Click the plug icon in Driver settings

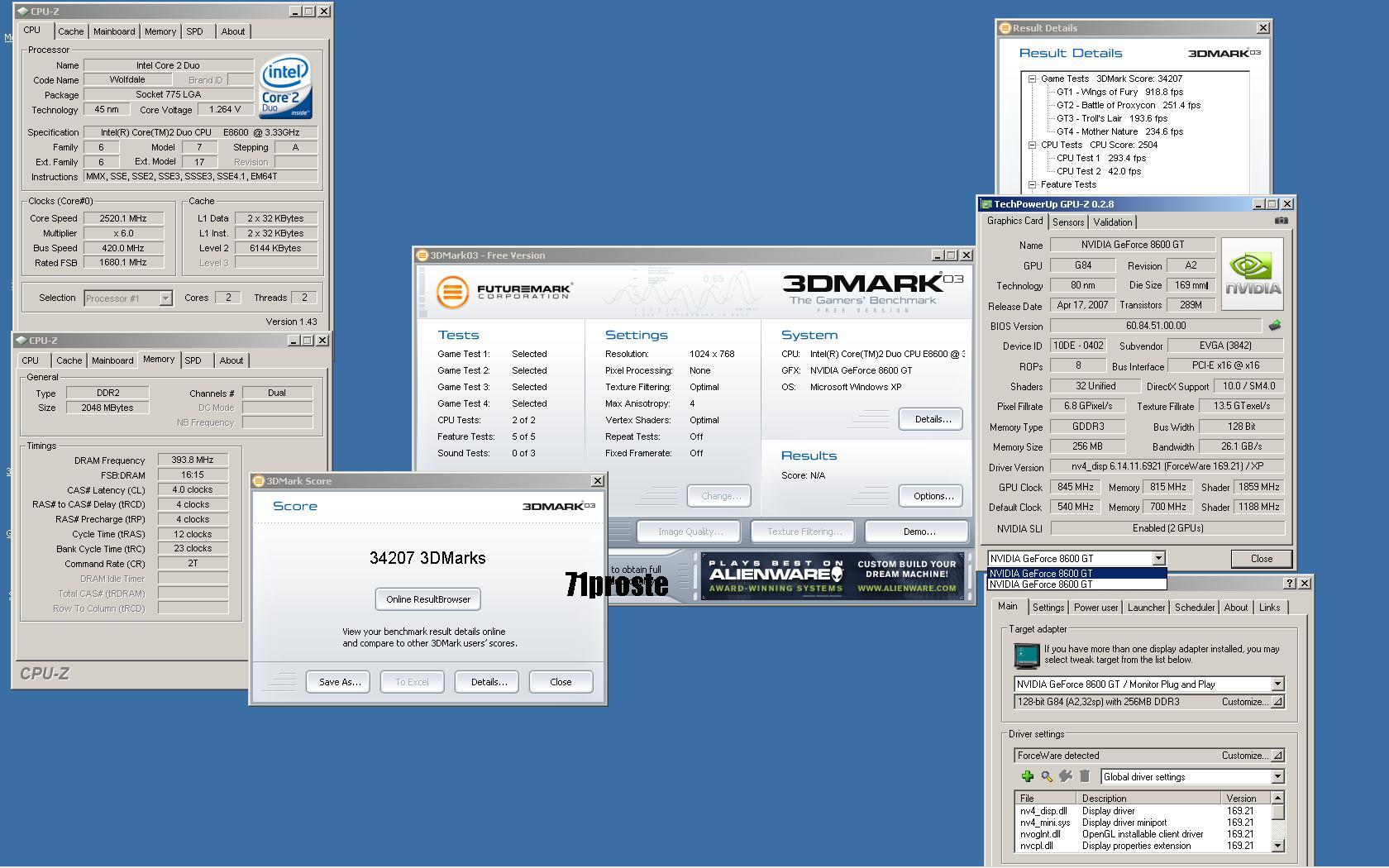pos(1066,776)
